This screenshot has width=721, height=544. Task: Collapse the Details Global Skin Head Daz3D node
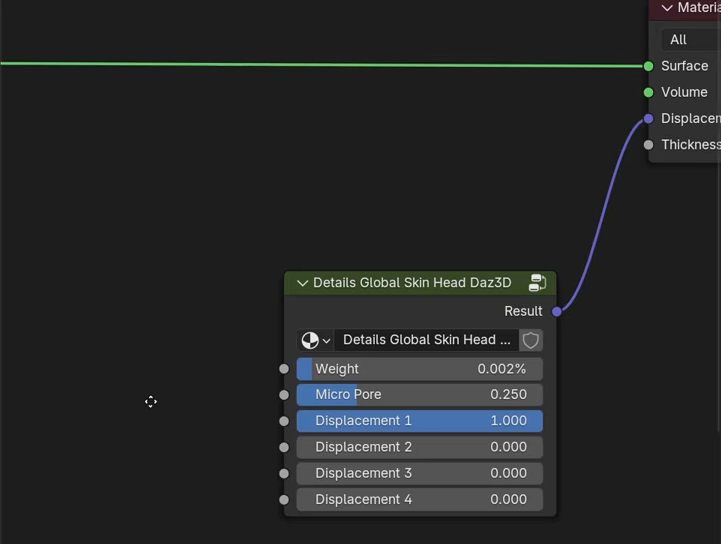[x=302, y=283]
